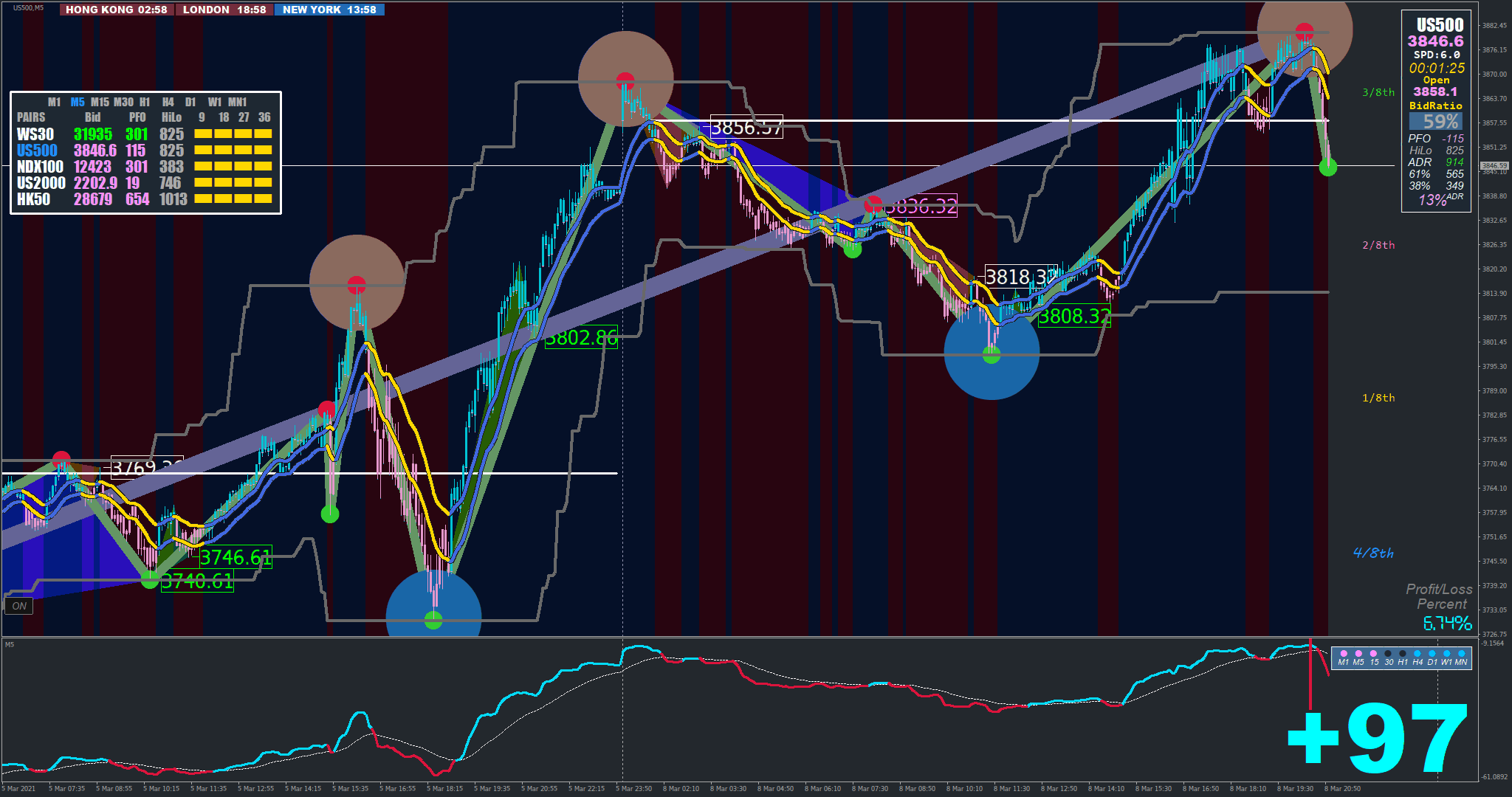Screen dimensions: 1512x797
Task: Select the D1 timeframe in pairs dashboard
Action: click(x=190, y=102)
